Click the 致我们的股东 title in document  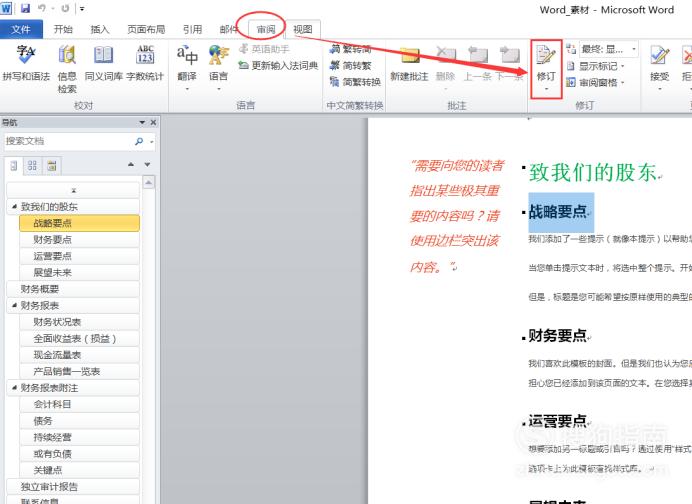point(593,172)
